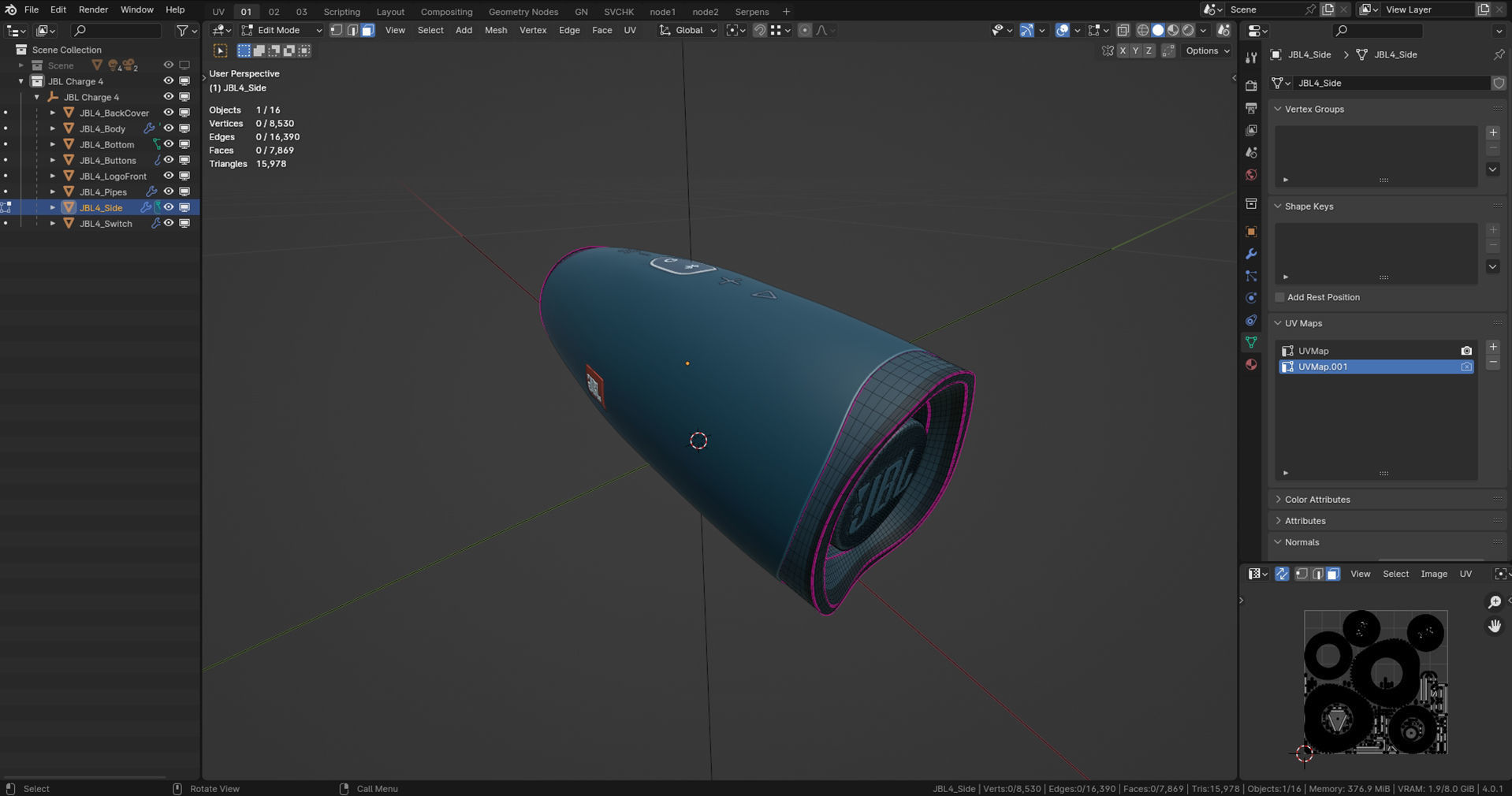Open the Render menu
The image size is (1512, 796).
click(93, 9)
